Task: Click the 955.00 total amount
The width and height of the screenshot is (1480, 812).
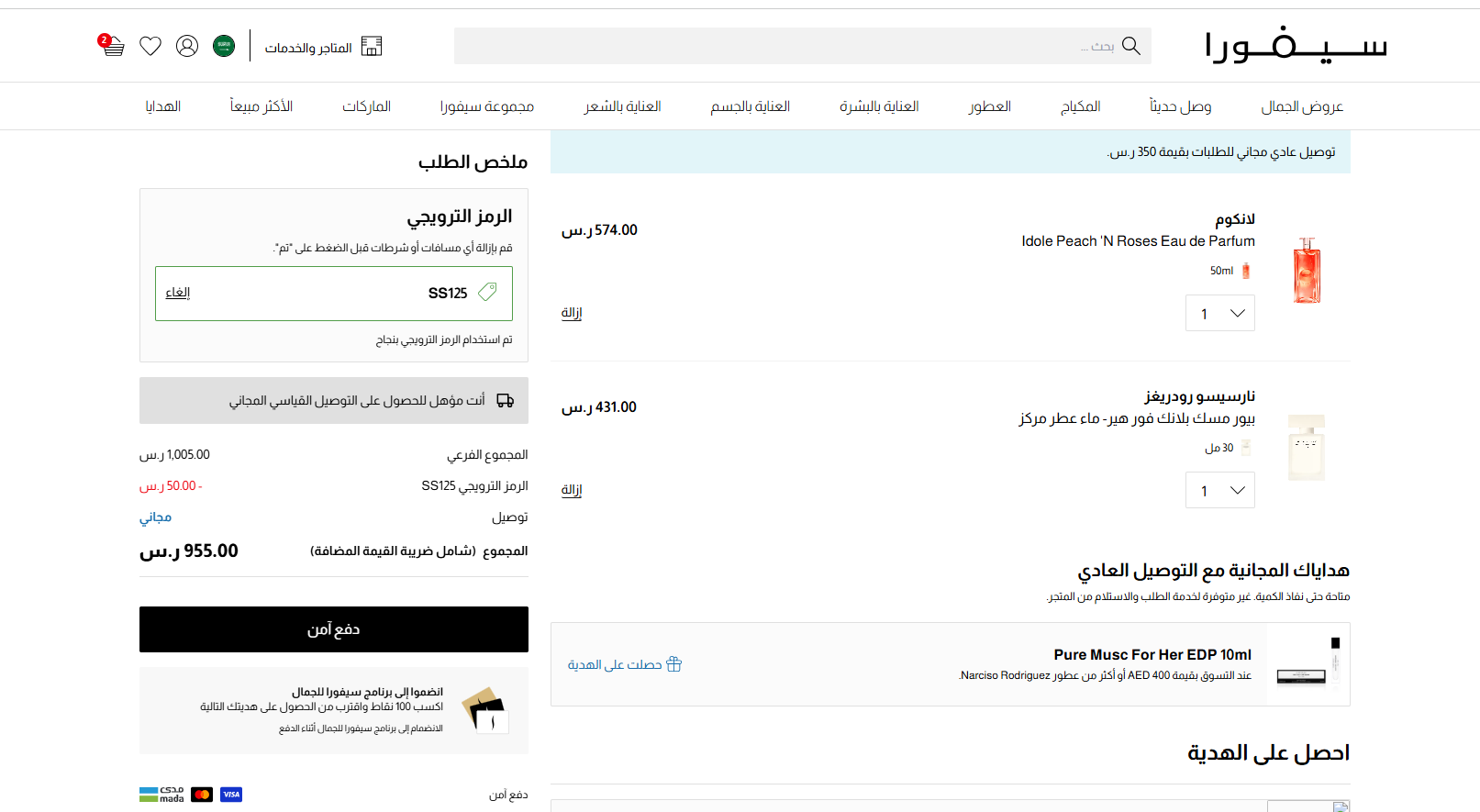Action: point(189,551)
